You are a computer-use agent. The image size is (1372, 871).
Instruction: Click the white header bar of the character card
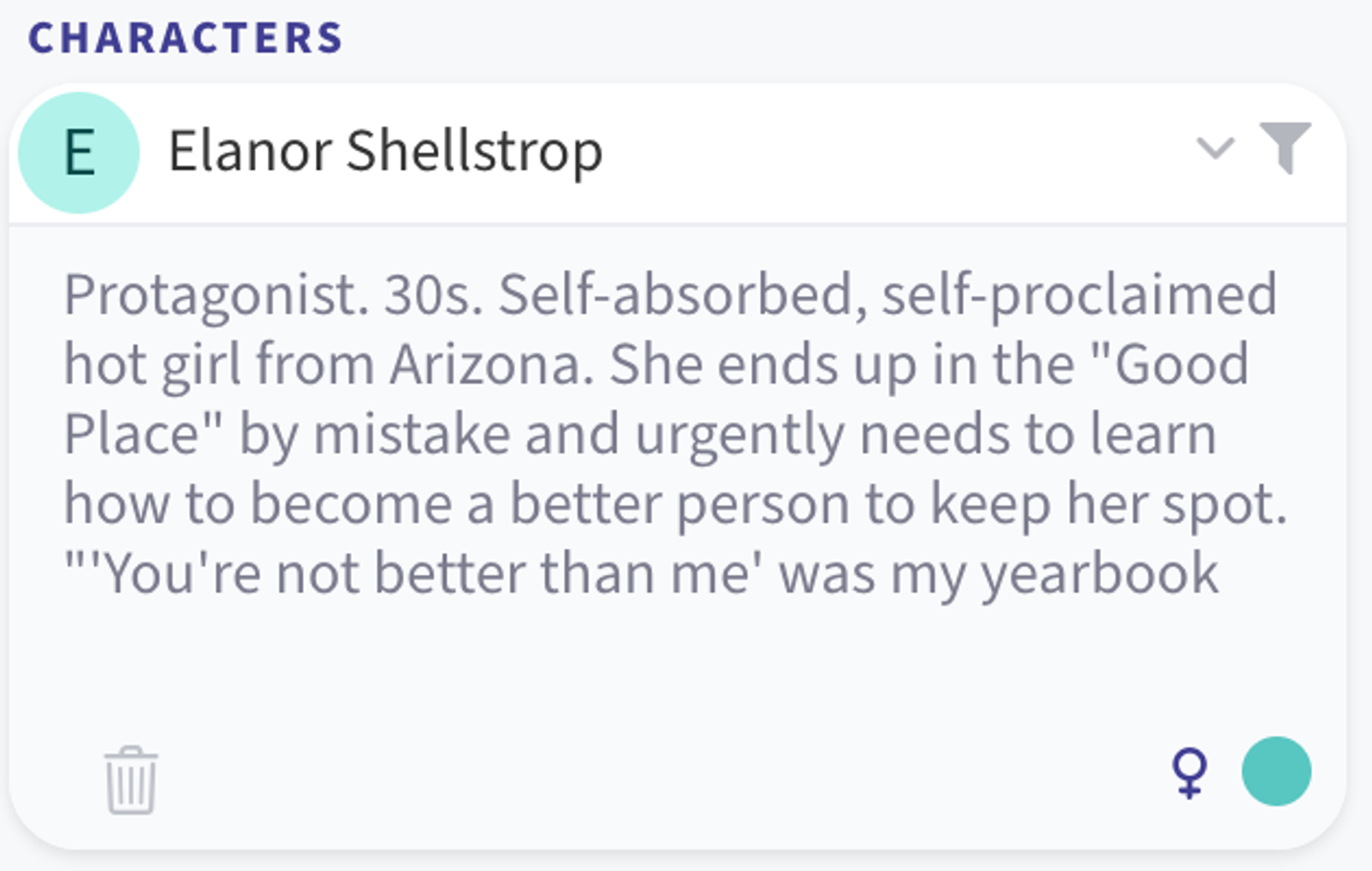[677, 153]
